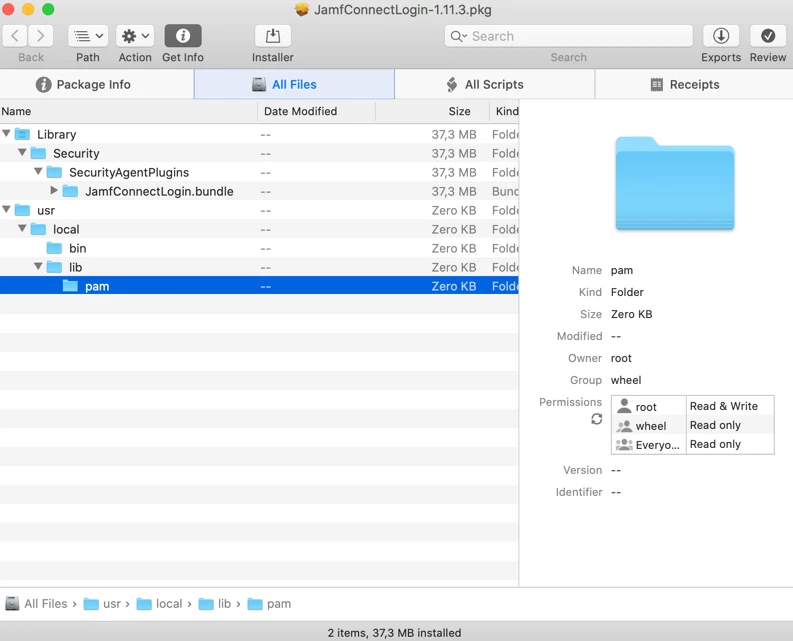793x641 pixels.
Task: Select the local folder row
Action: (259, 230)
